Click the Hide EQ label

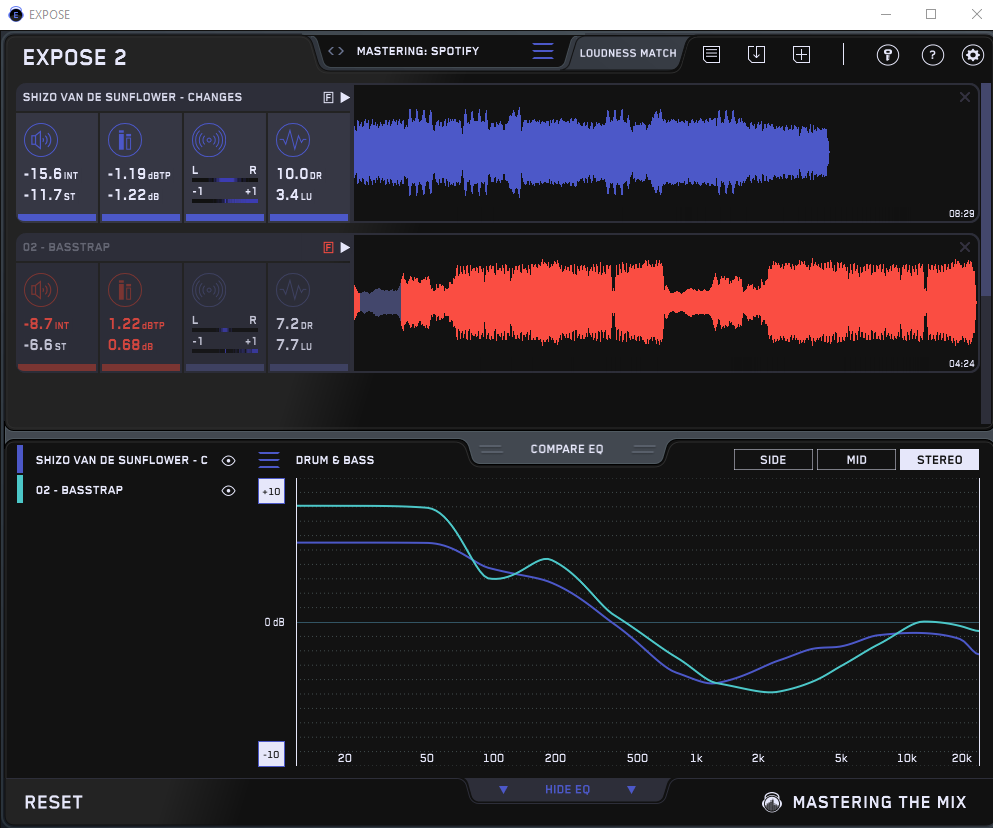[567, 789]
